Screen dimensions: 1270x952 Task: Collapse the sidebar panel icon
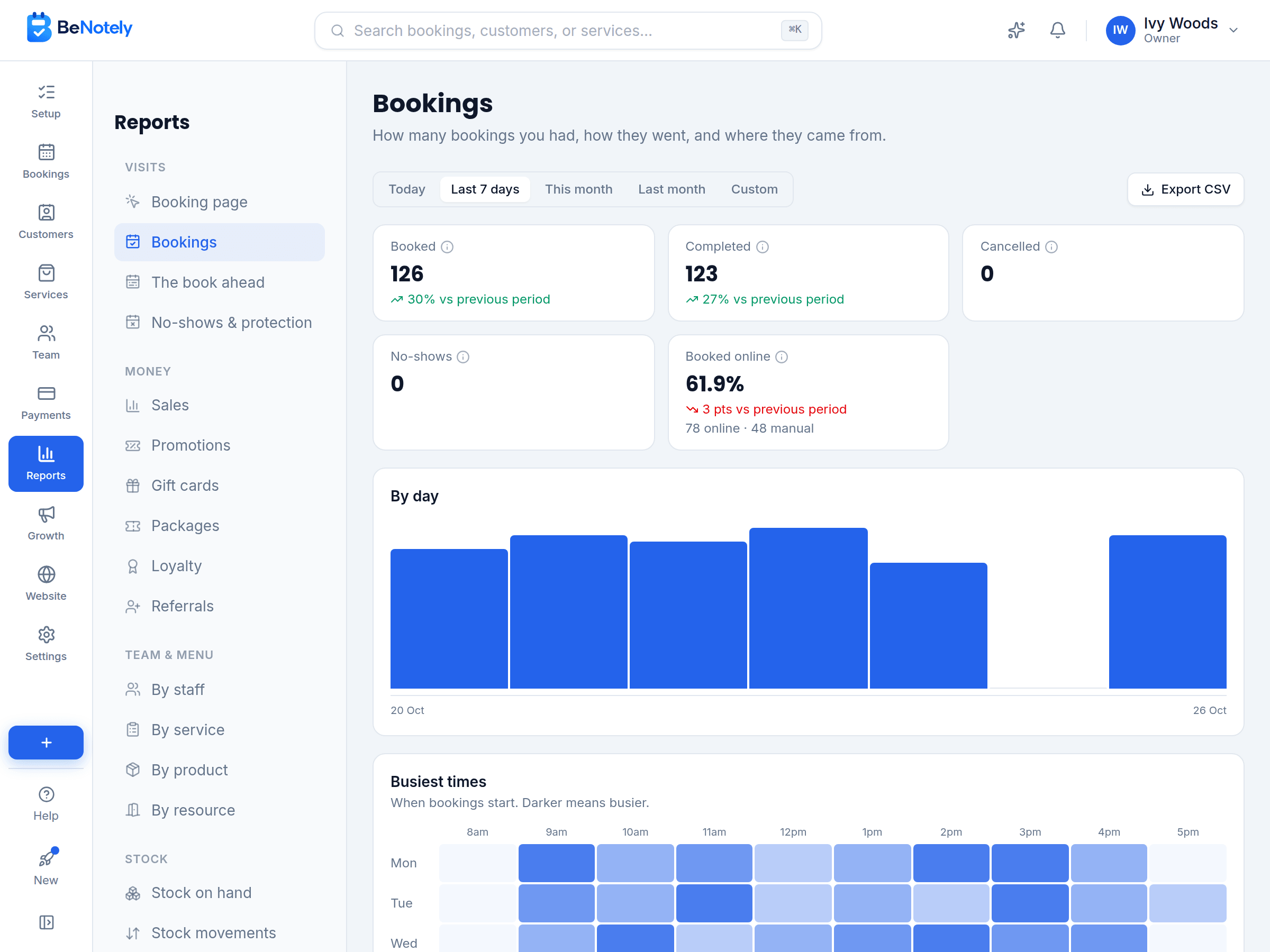tap(46, 922)
